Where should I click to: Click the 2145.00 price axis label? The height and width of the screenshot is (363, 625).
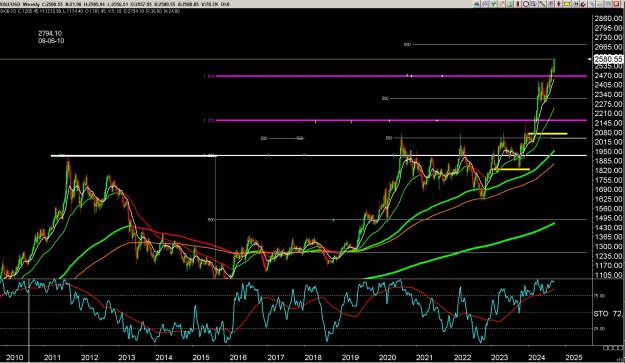[x=608, y=123]
